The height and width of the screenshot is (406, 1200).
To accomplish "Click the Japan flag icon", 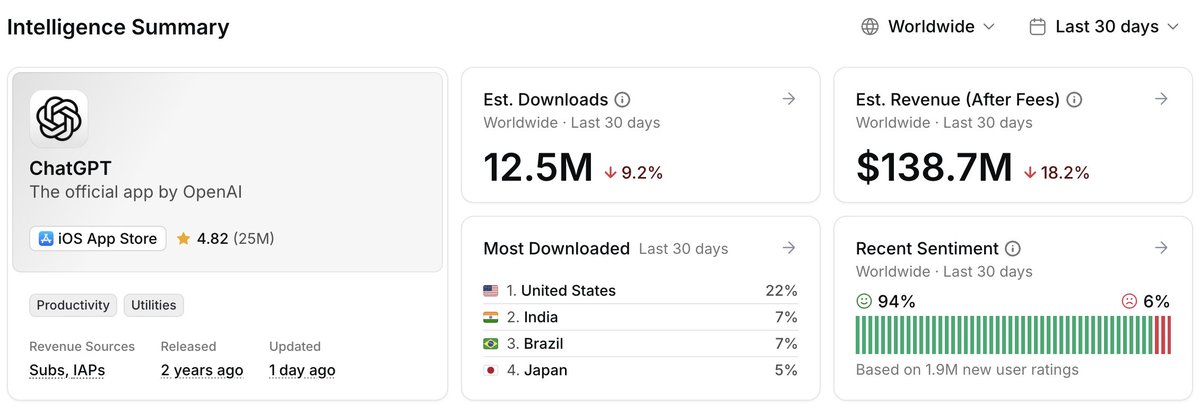I will [491, 370].
